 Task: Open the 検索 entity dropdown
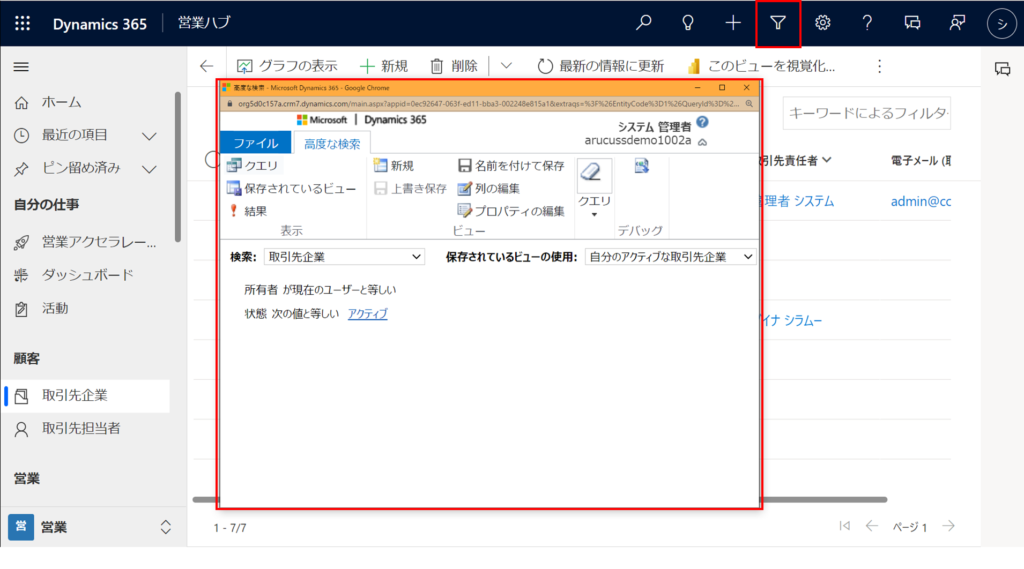tap(344, 257)
